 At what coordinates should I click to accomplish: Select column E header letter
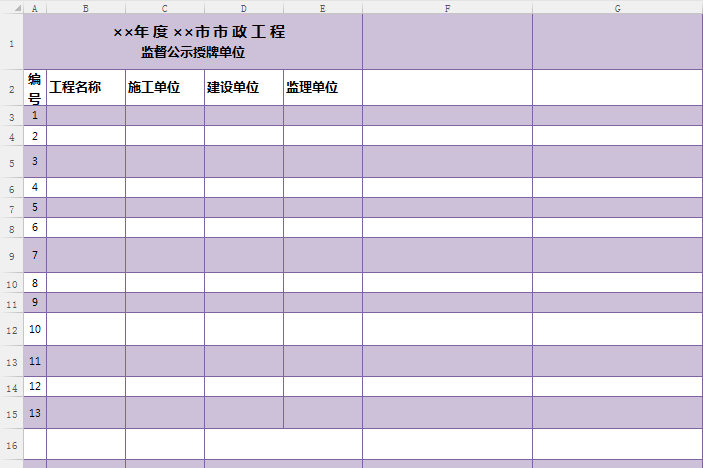tap(322, 8)
